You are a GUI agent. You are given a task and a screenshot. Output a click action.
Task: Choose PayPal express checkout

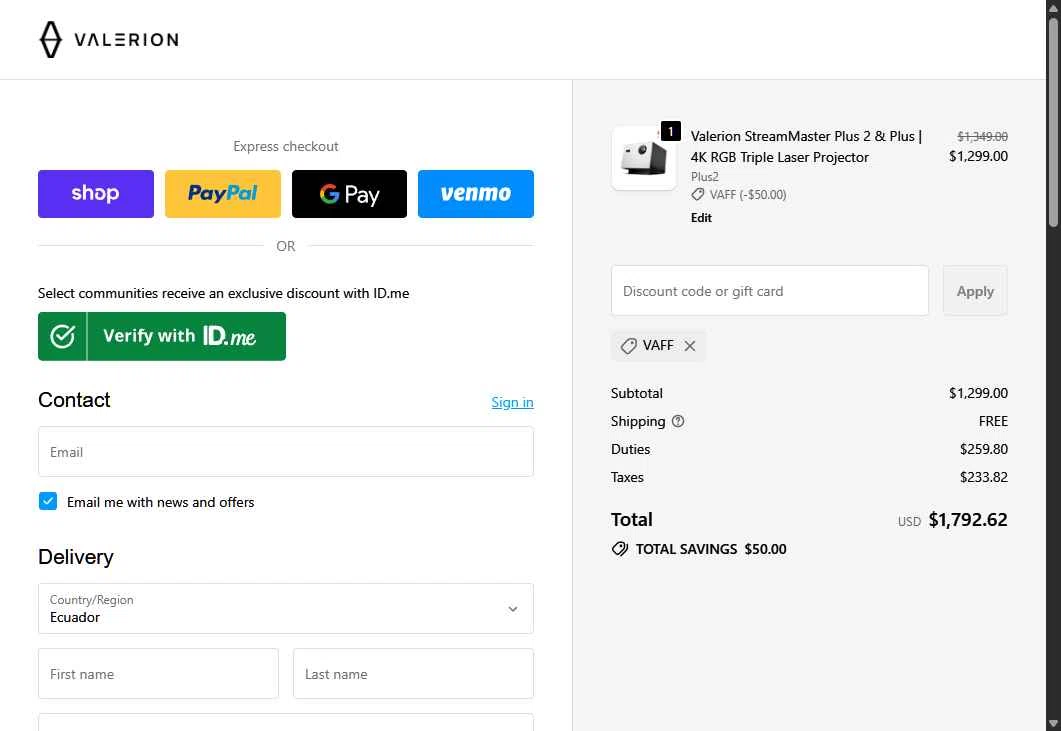coord(223,194)
